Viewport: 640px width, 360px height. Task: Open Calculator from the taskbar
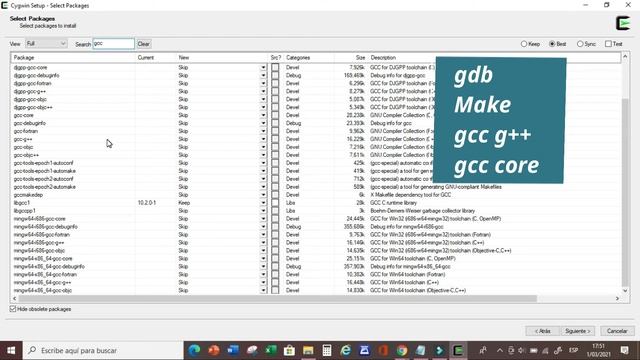click(x=327, y=350)
